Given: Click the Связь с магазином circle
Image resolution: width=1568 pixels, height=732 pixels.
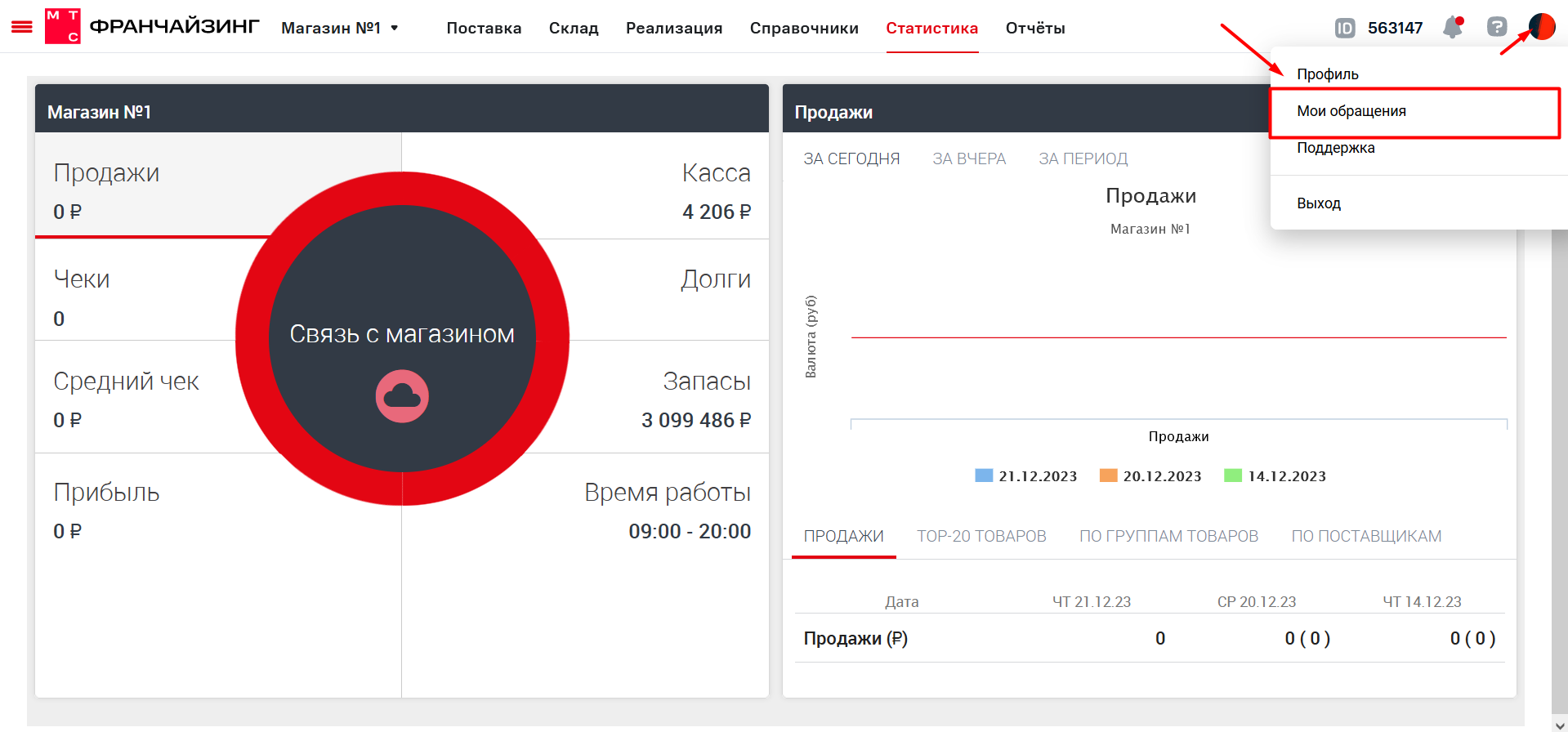Looking at the screenshot, I should pyautogui.click(x=402, y=338).
